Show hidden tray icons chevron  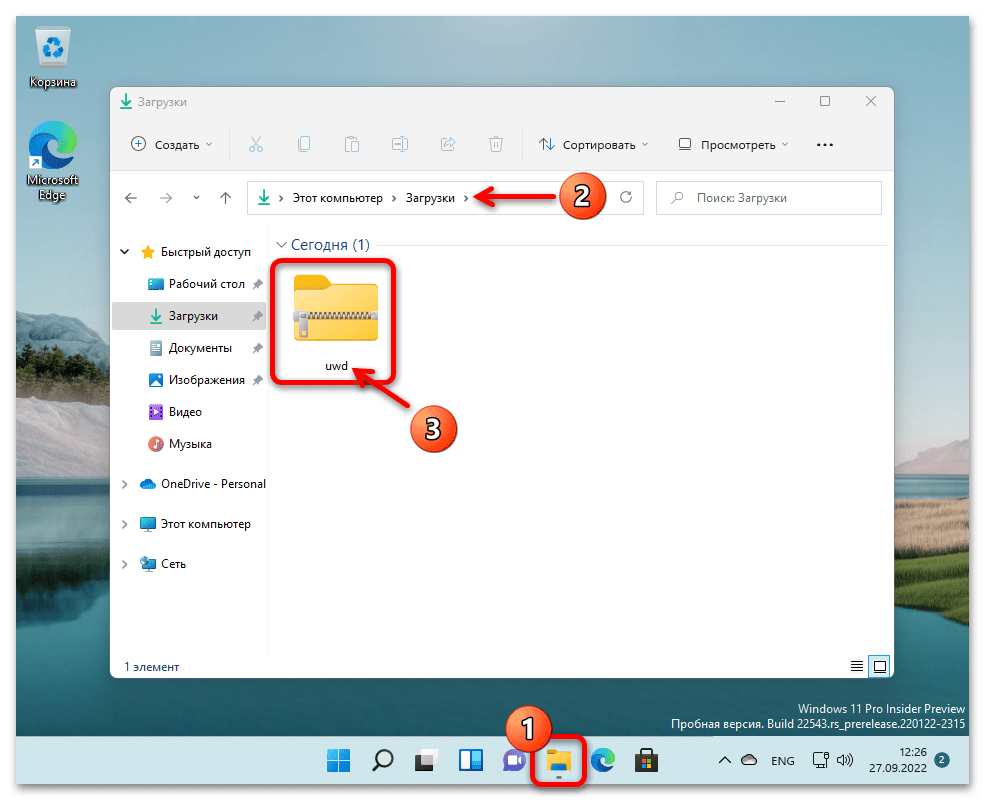(724, 761)
